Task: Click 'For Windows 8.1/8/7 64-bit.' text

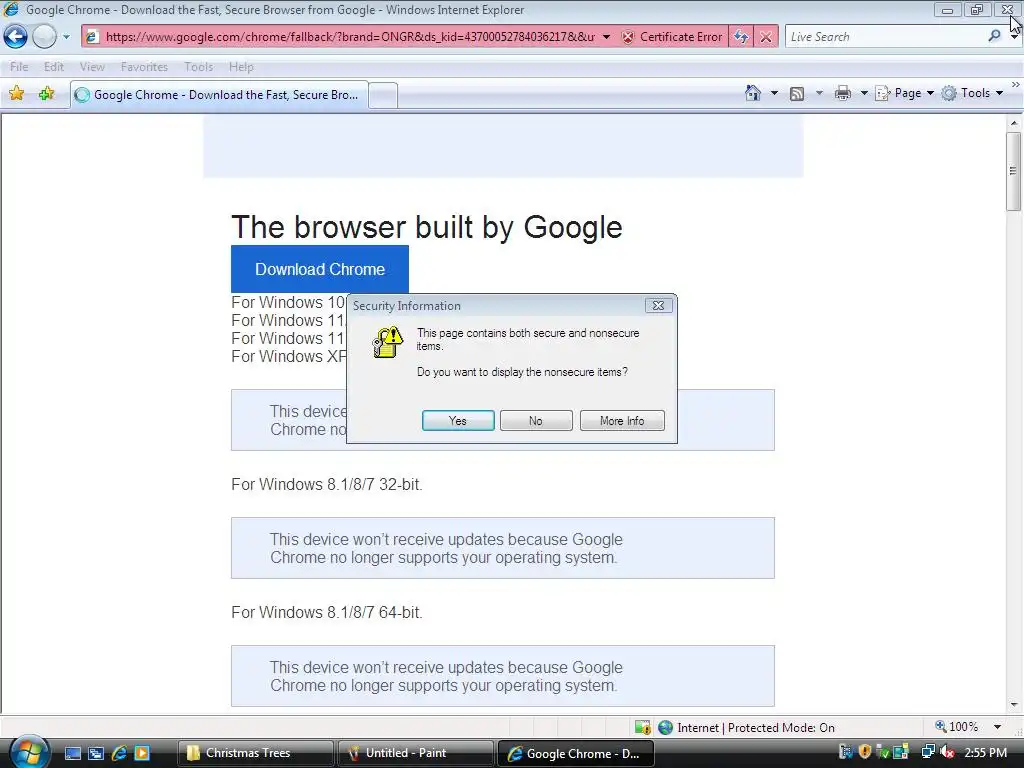Action: coord(327,613)
